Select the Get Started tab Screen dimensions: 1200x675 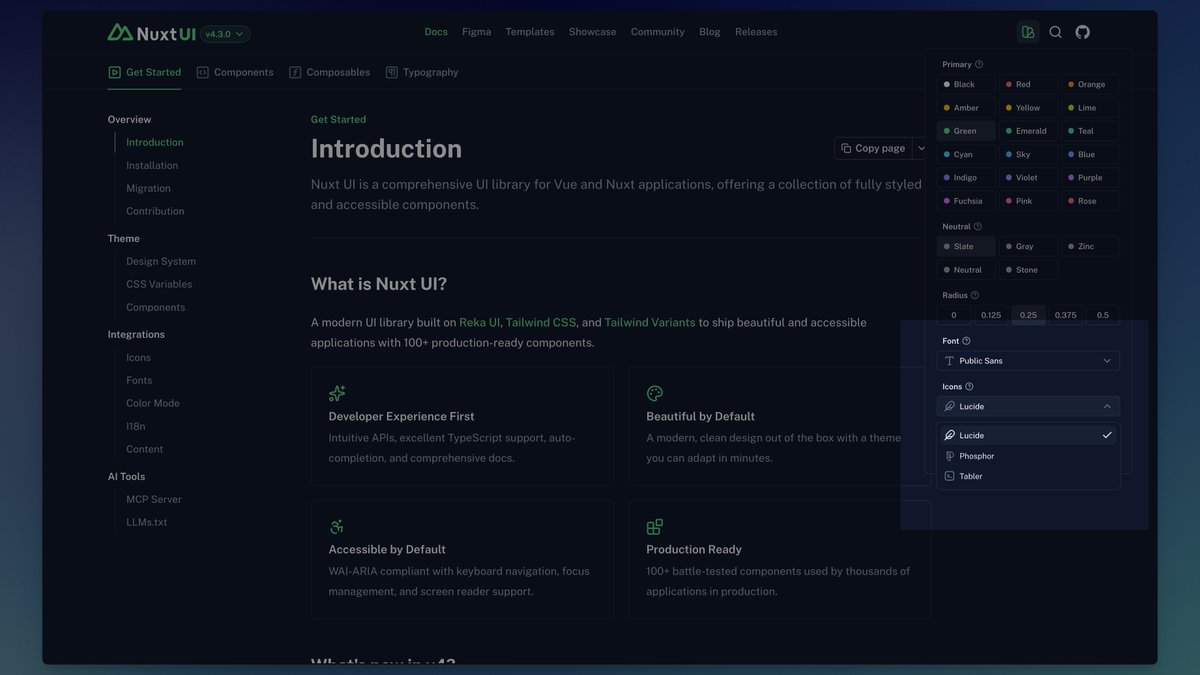pyautogui.click(x=145, y=72)
